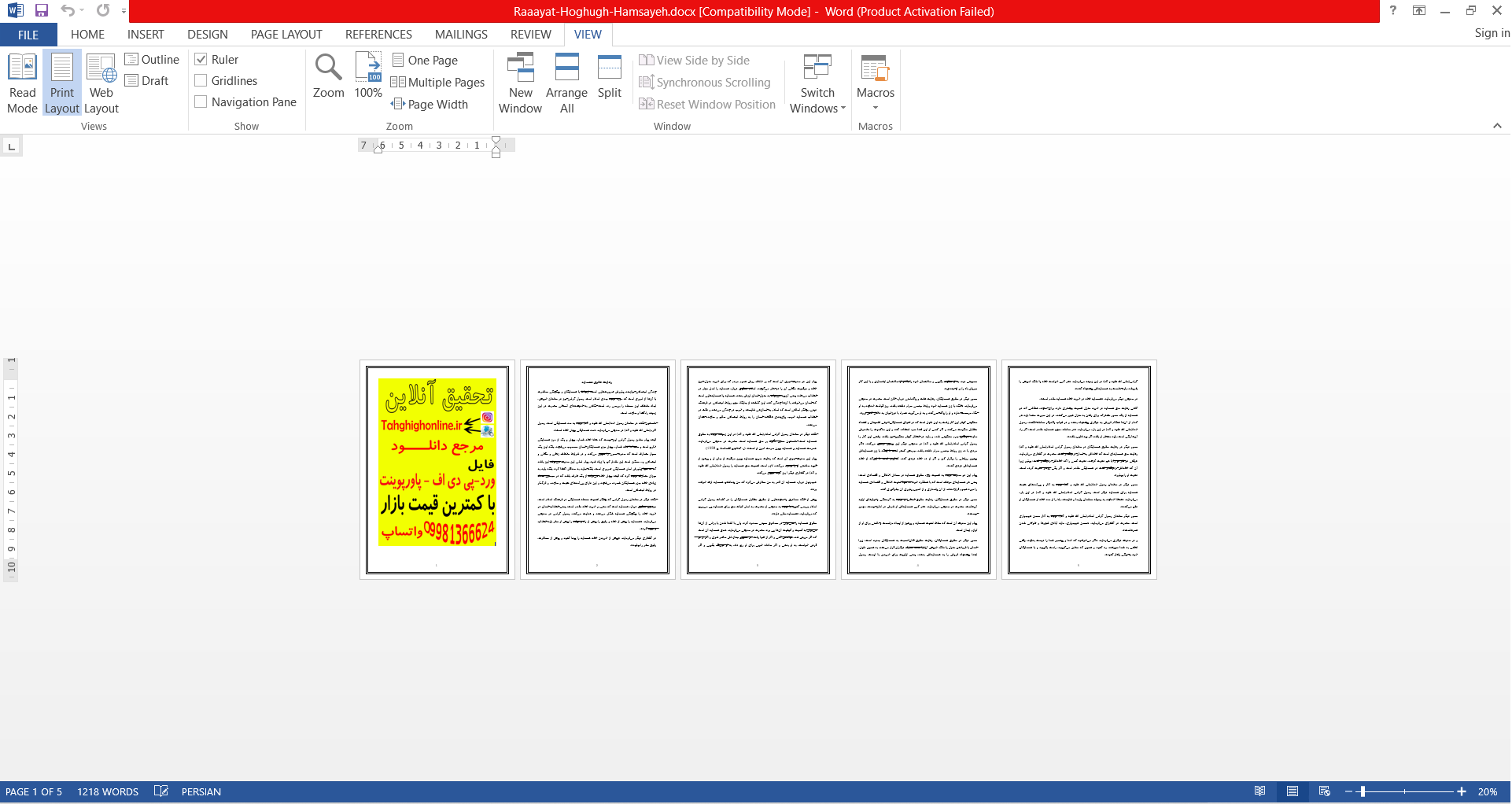The width and height of the screenshot is (1512, 804).
Task: Open the REFERENCES tab
Action: (378, 35)
